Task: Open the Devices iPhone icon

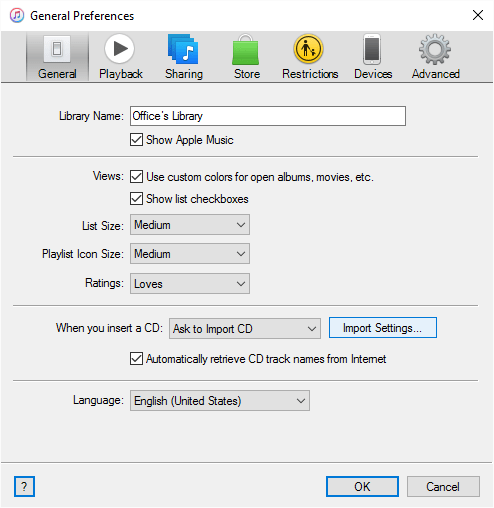Action: tap(372, 49)
